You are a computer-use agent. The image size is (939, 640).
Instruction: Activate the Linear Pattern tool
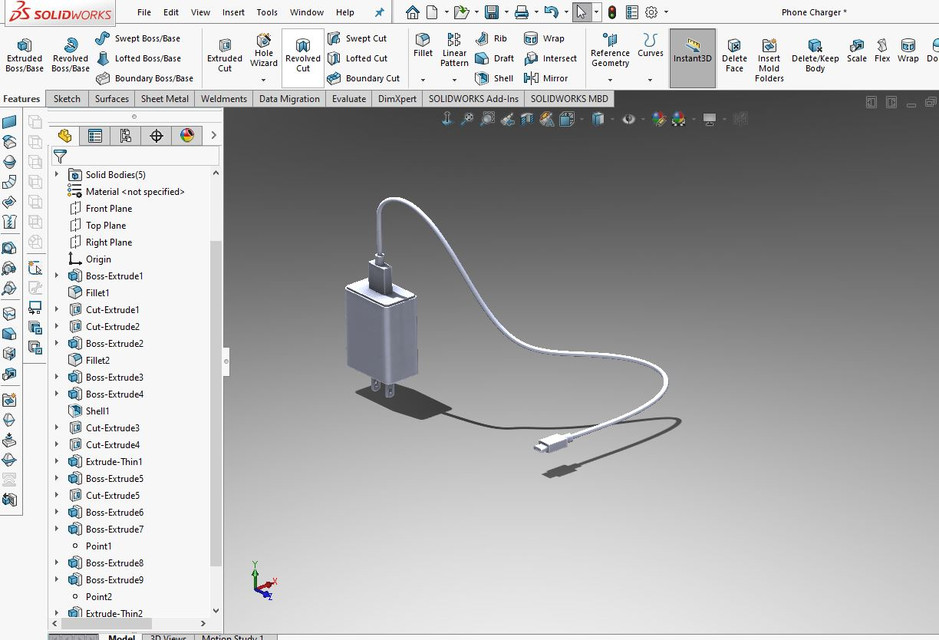pyautogui.click(x=454, y=52)
